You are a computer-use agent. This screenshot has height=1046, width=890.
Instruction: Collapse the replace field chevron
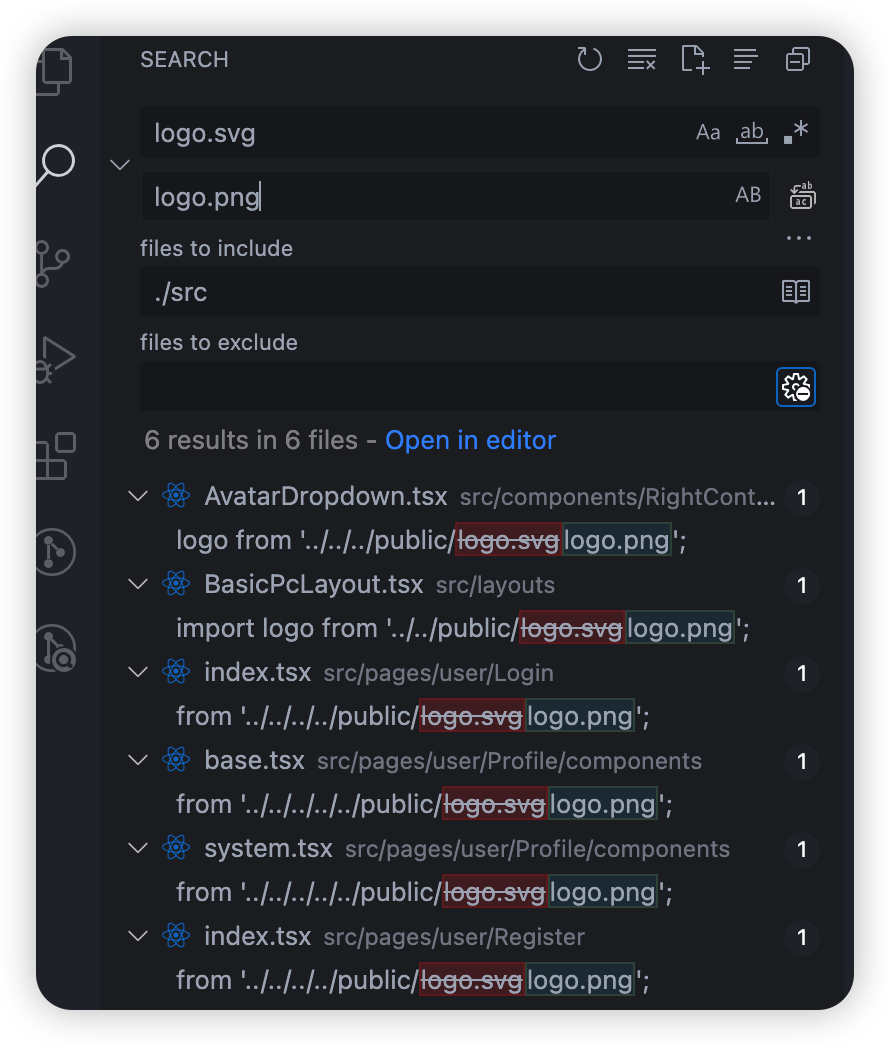(x=120, y=165)
